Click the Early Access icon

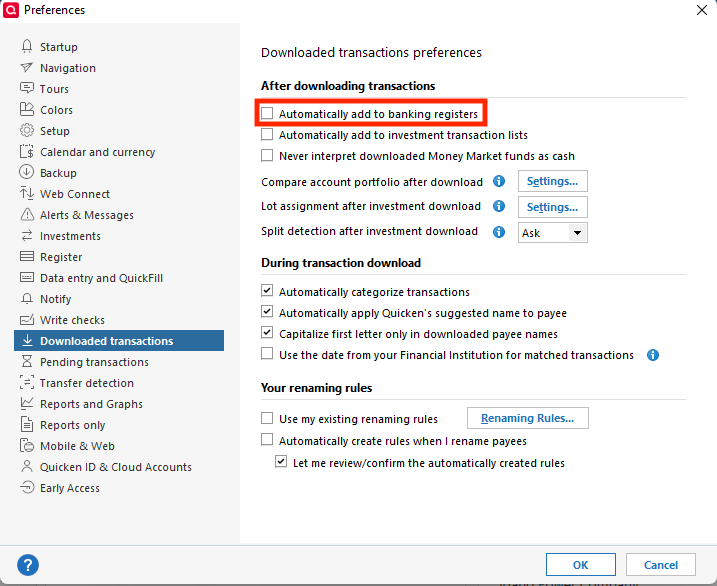[27, 487]
